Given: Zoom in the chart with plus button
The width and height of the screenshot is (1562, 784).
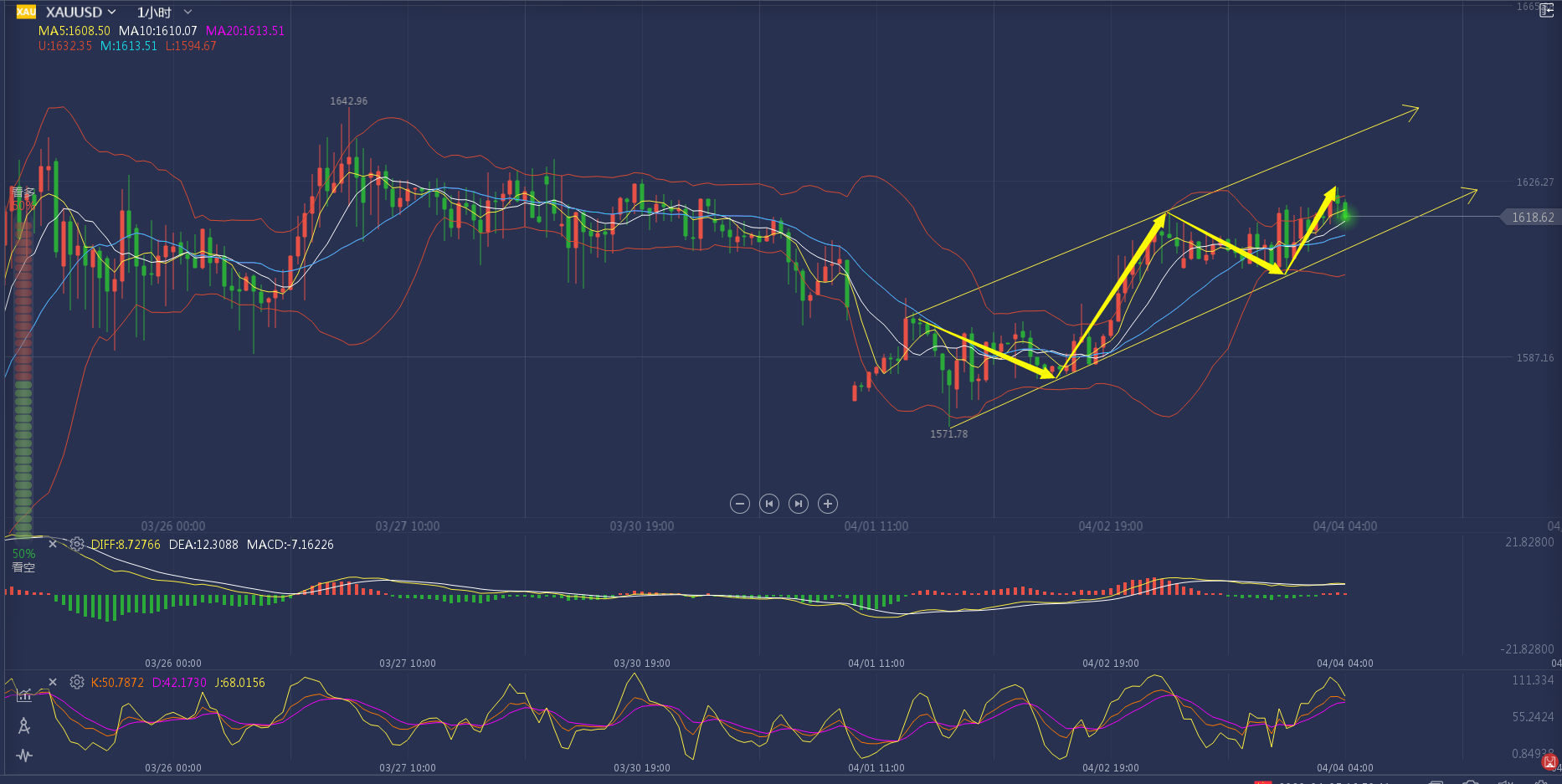Looking at the screenshot, I should [x=828, y=504].
